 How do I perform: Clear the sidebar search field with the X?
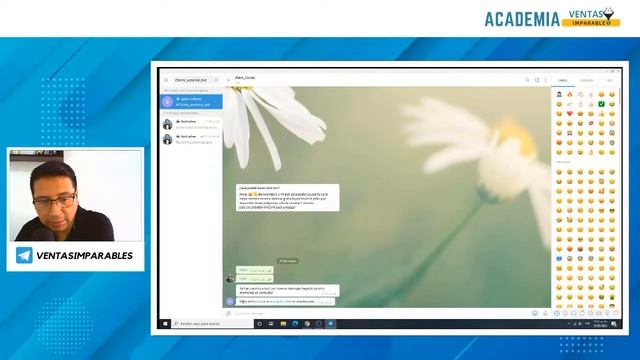(x=216, y=80)
